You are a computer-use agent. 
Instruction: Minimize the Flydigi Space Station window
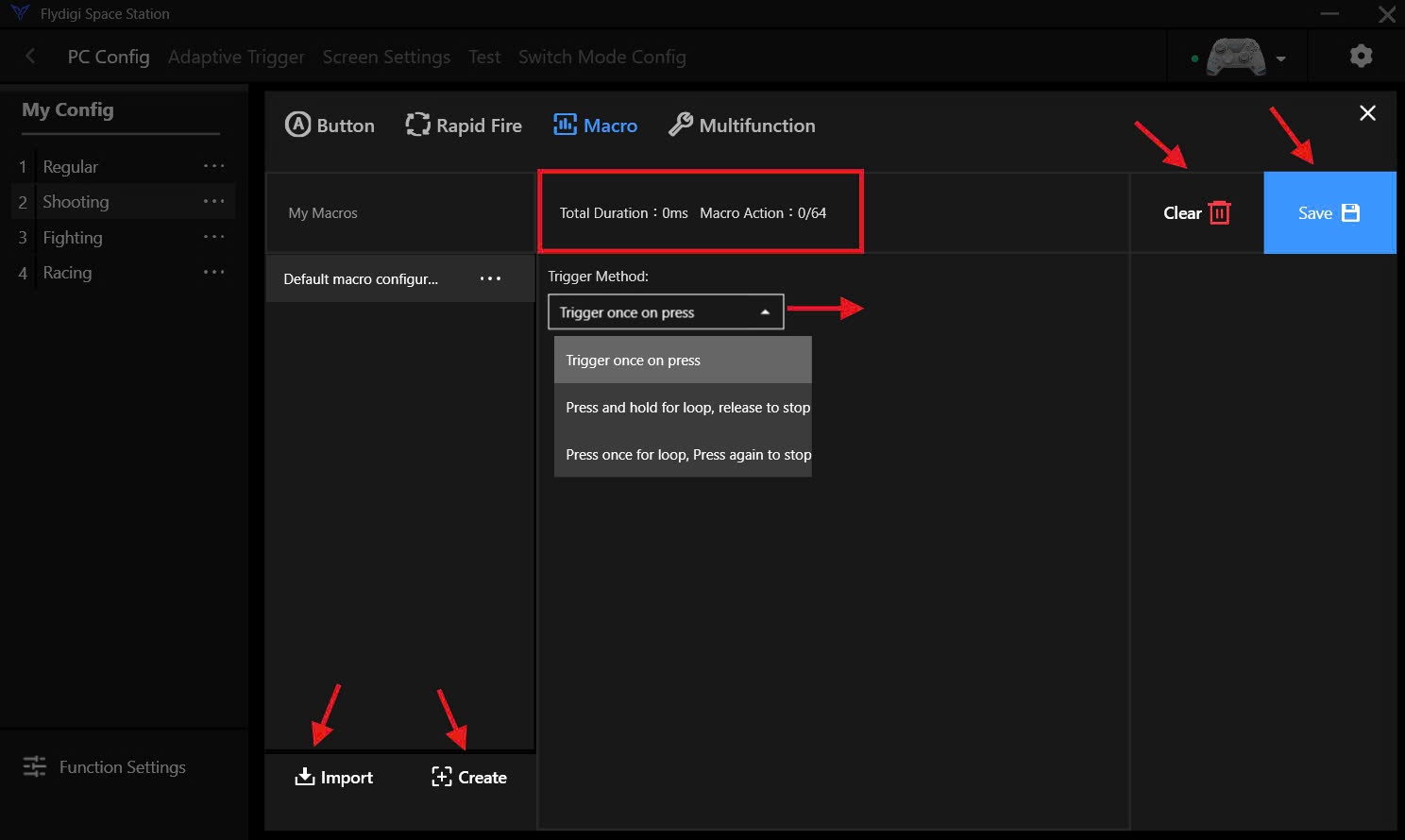pyautogui.click(x=1329, y=13)
